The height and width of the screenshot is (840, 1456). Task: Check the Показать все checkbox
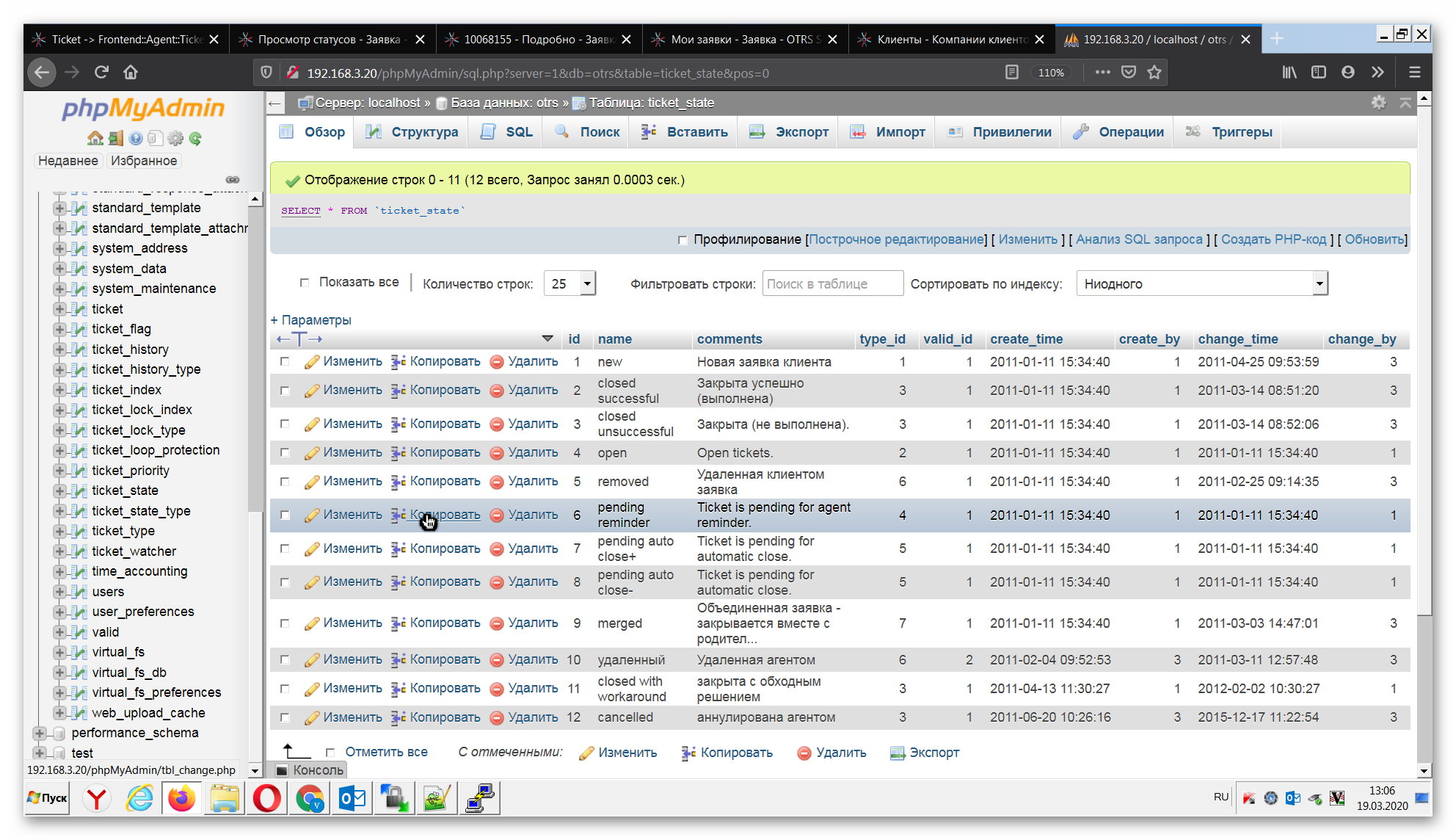coord(305,282)
